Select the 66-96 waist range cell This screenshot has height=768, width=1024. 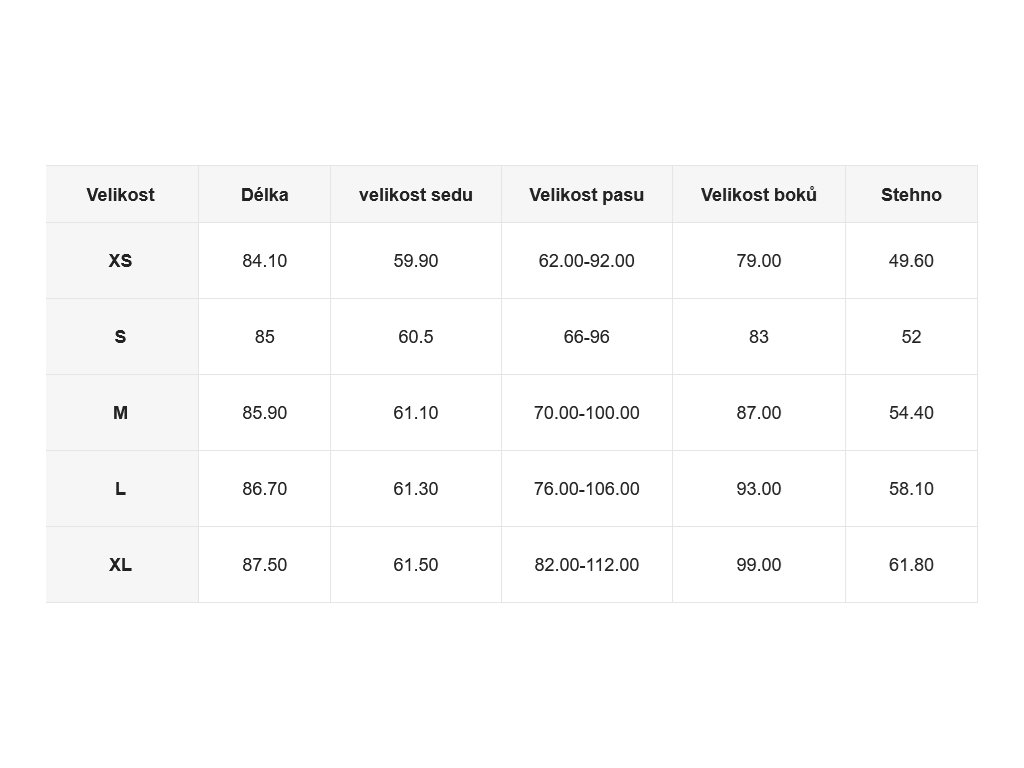coord(587,337)
